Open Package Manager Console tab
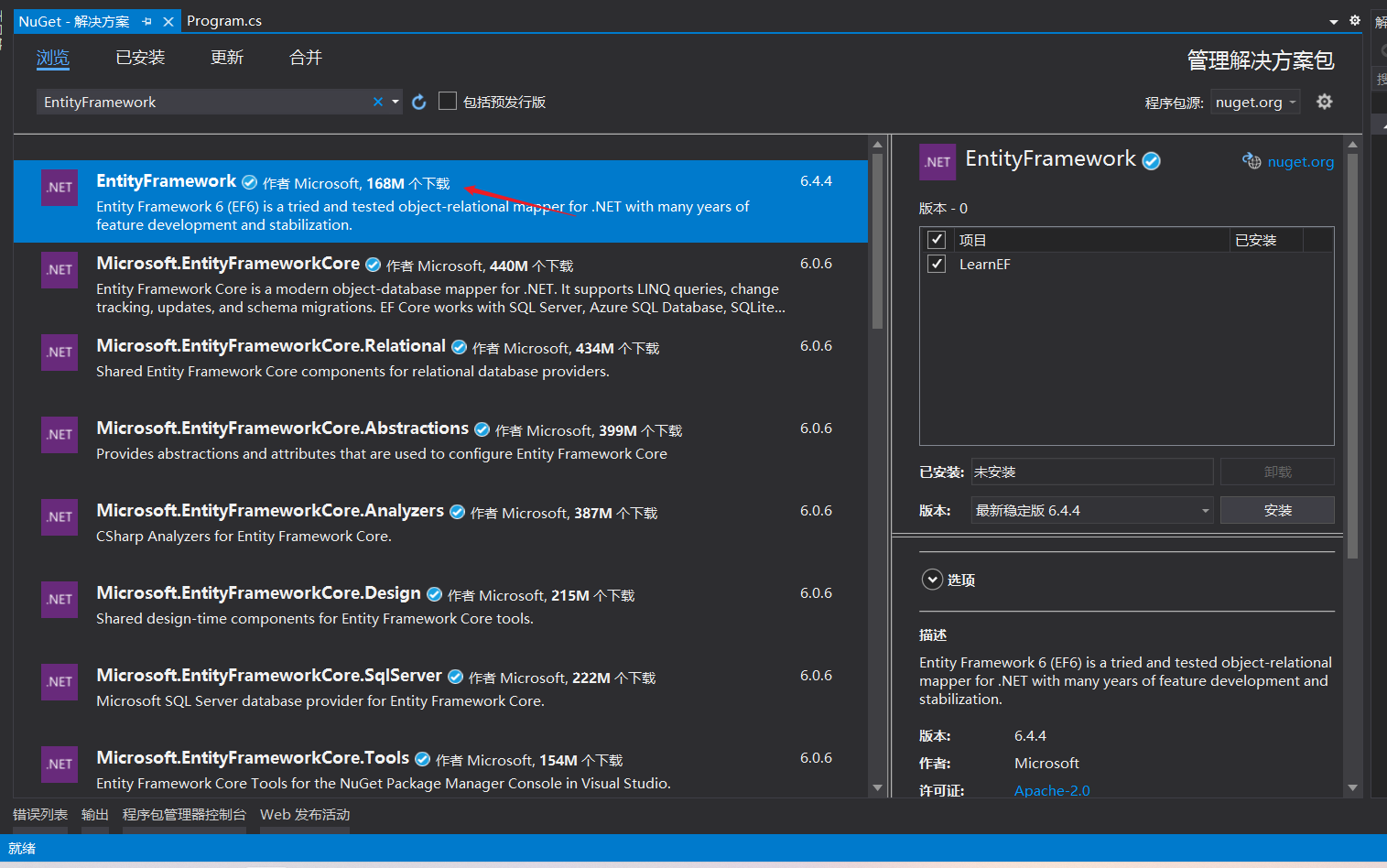 click(184, 814)
